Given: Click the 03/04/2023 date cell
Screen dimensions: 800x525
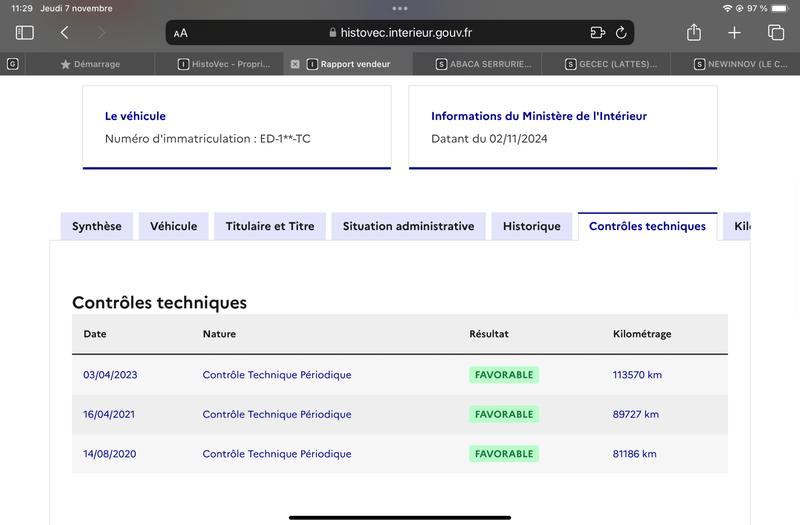Looking at the screenshot, I should (x=110, y=374).
